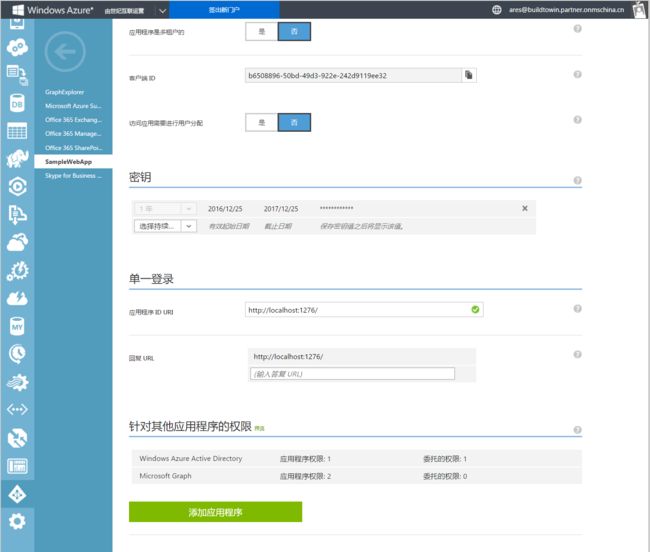Open the Cloud Services gears icon
650x552 pixels.
[17, 47]
